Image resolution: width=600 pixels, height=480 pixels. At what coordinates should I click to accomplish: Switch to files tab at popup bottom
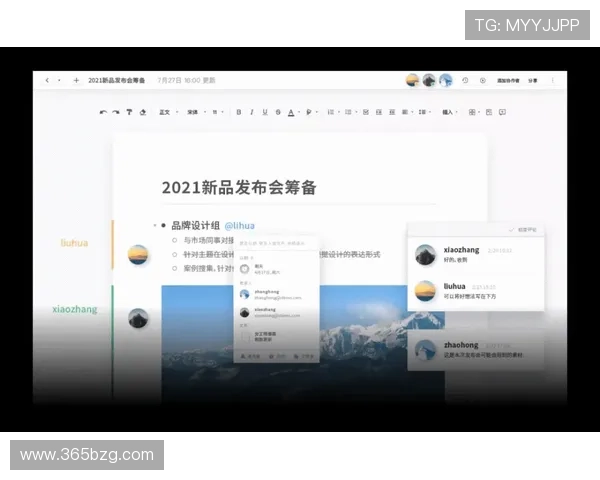pyautogui.click(x=304, y=356)
